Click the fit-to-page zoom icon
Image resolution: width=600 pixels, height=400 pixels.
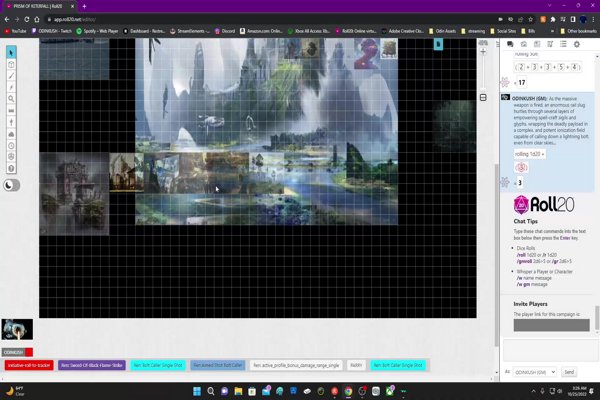point(483,98)
